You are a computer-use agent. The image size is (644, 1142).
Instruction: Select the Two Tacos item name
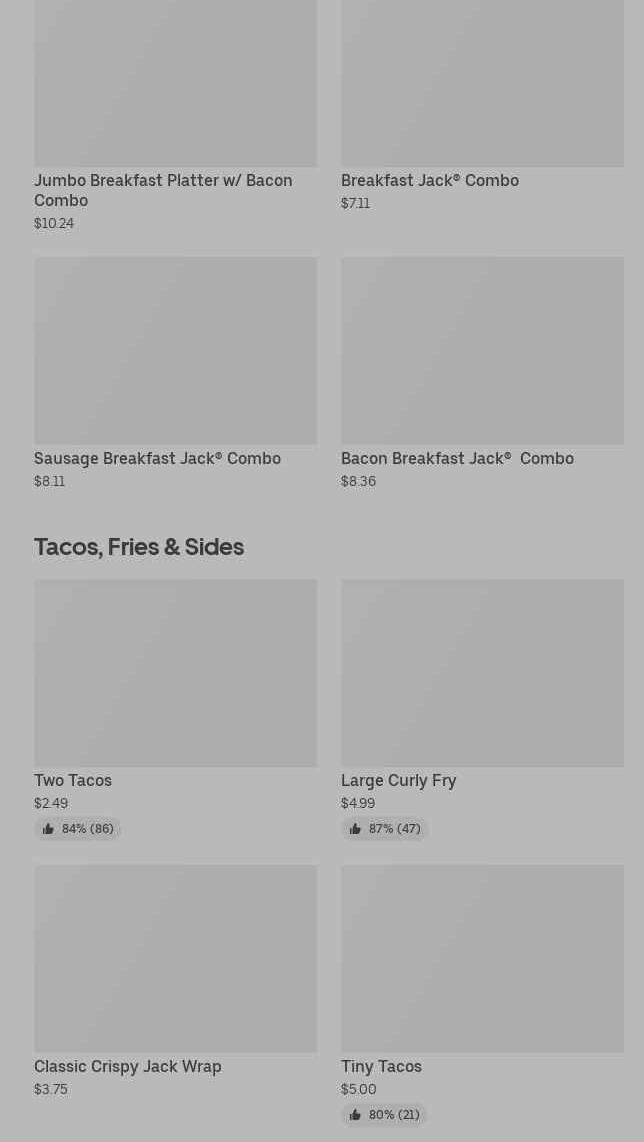point(73,781)
